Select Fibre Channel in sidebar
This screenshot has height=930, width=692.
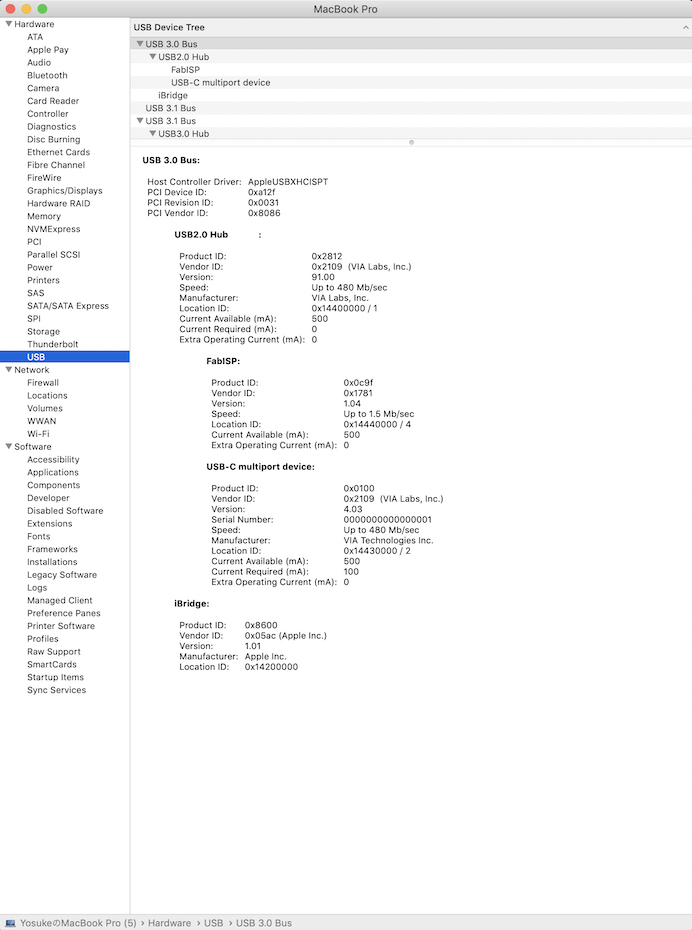(56, 165)
